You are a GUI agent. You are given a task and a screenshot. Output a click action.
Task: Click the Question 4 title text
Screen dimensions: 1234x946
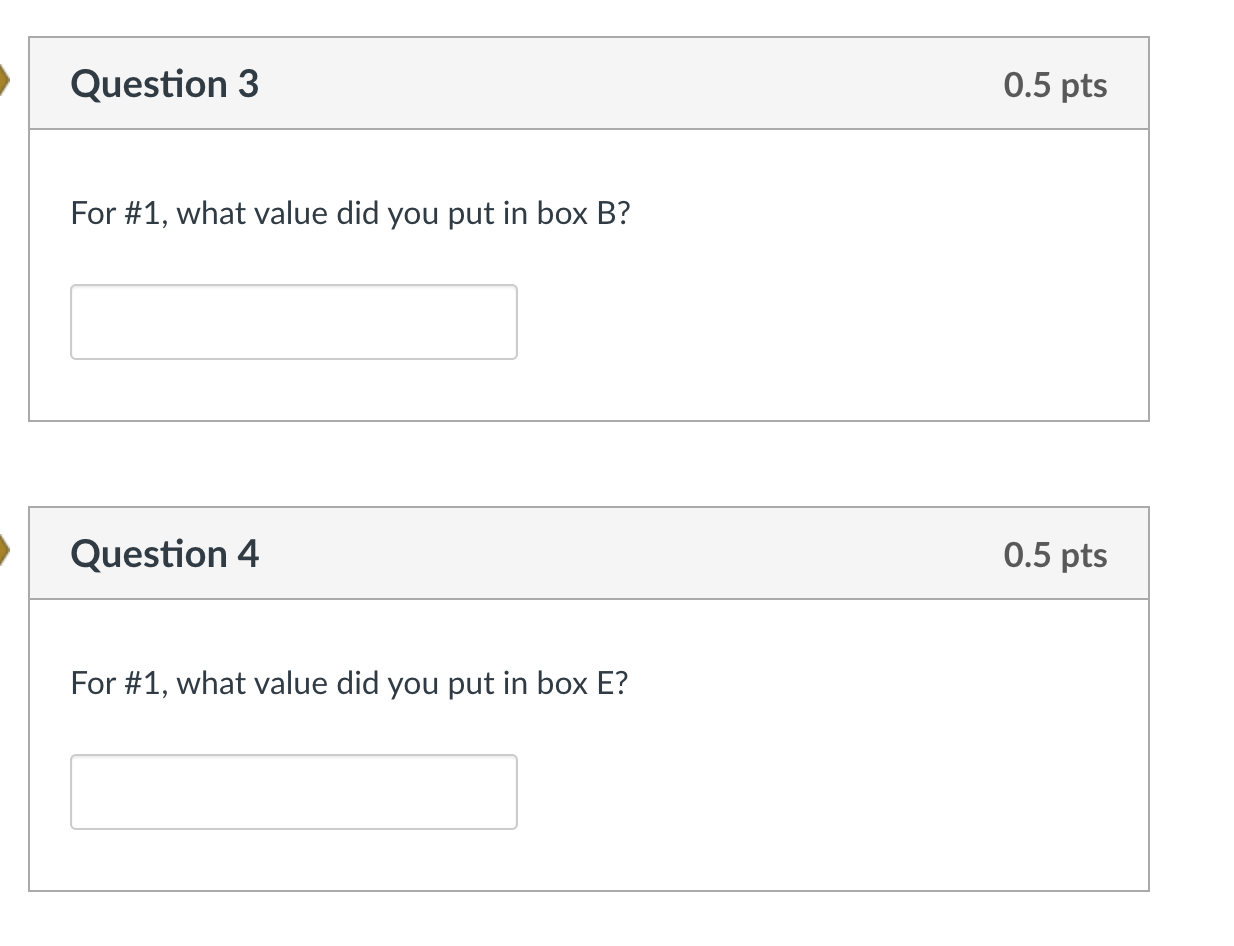[164, 554]
